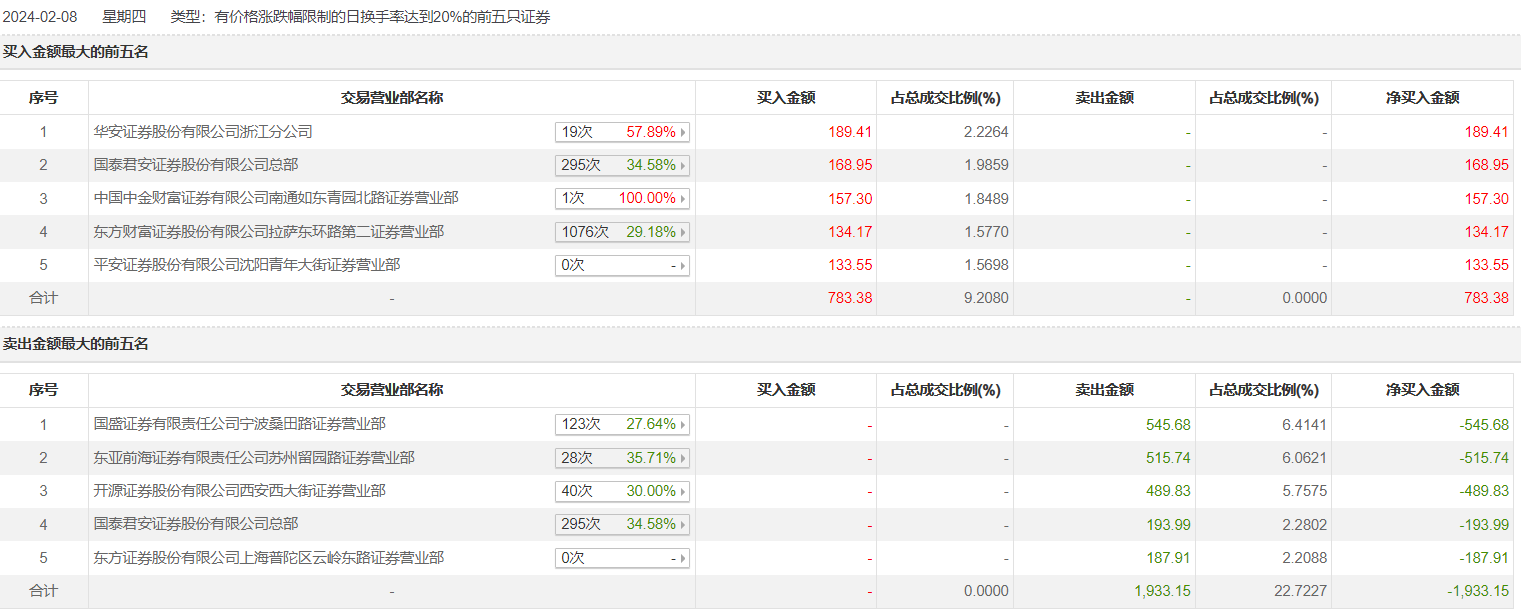Click the arrow on 东方证券's 0次 box
The width and height of the screenshot is (1521, 616).
point(684,558)
